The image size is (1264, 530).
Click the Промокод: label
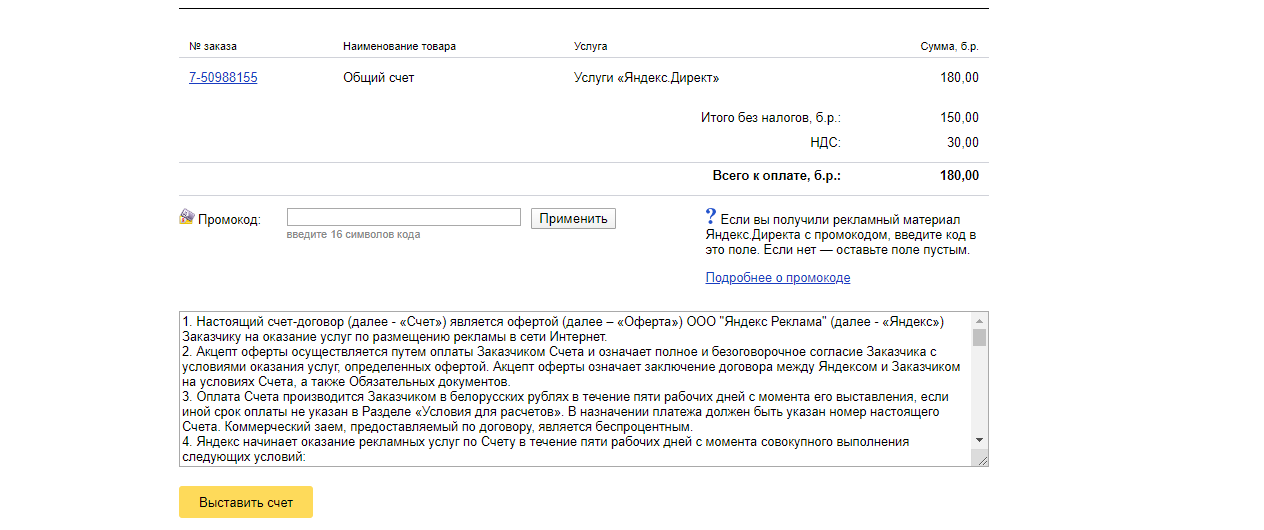pyautogui.click(x=229, y=219)
